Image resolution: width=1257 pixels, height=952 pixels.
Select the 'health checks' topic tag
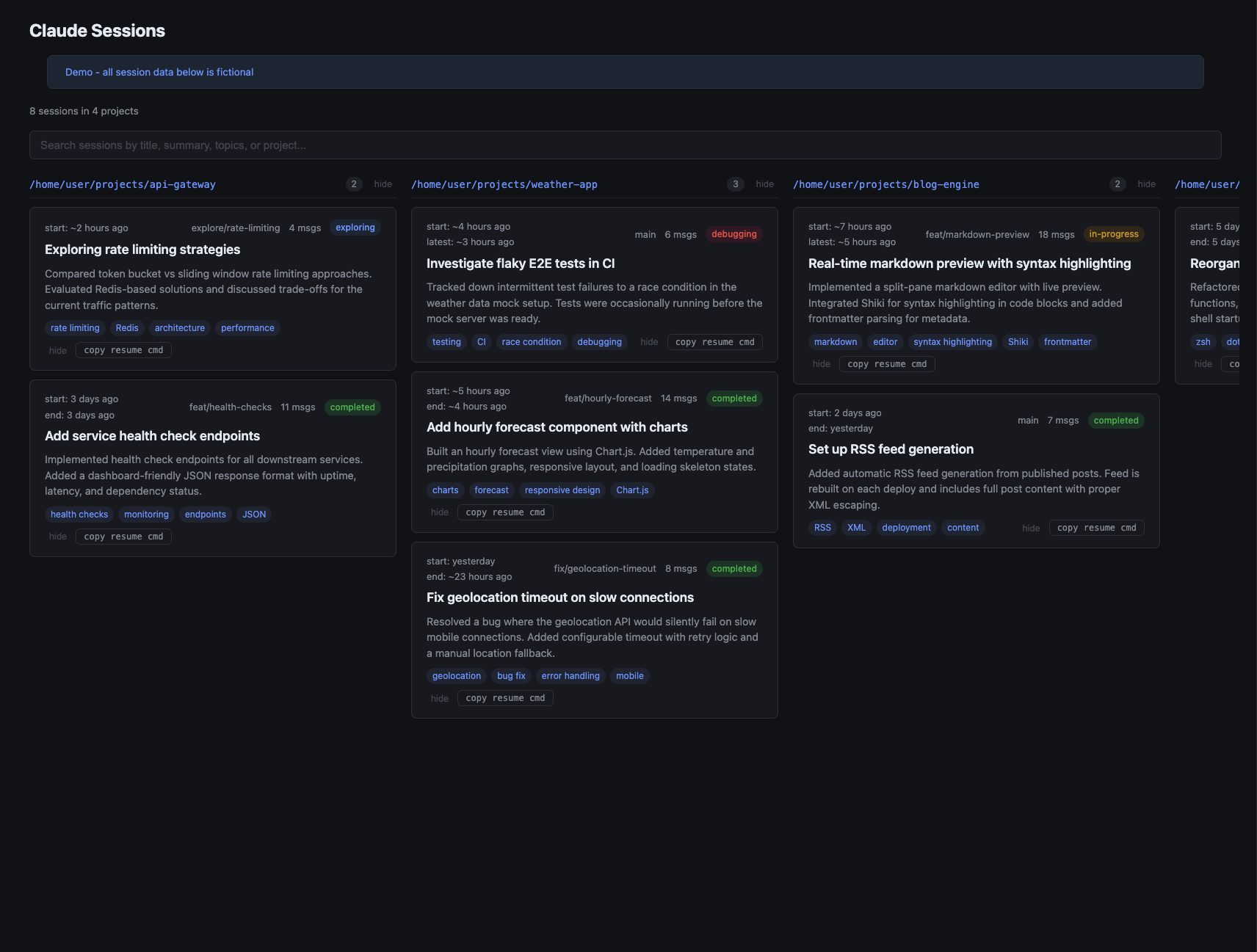pos(79,515)
